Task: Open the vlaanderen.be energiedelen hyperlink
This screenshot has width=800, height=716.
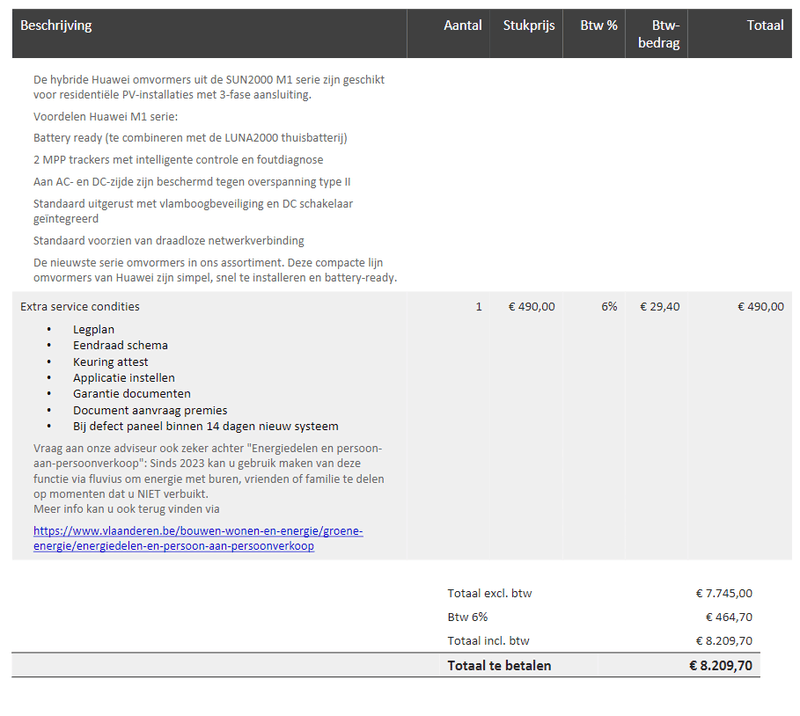Action: click(197, 539)
